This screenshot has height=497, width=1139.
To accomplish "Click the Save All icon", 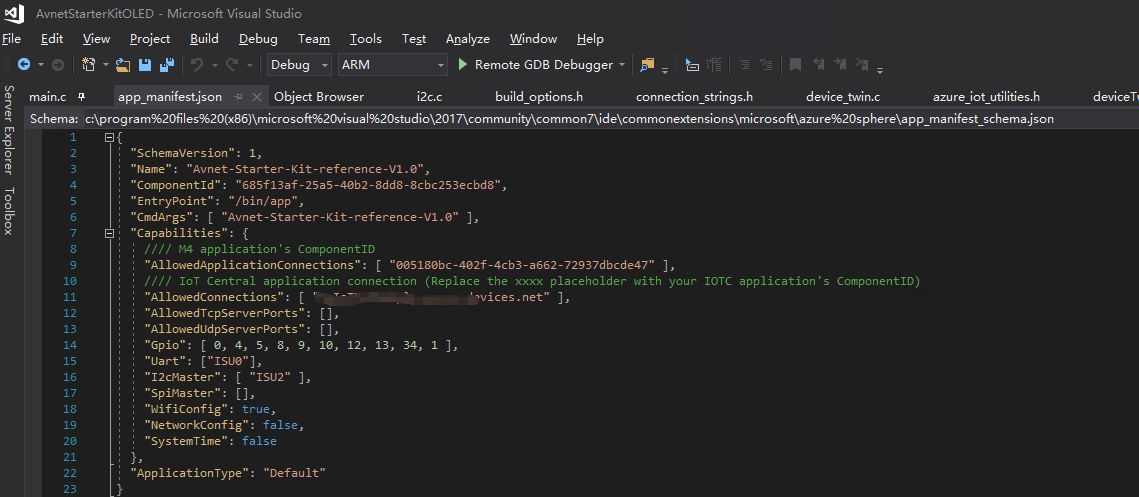I will click(166, 65).
